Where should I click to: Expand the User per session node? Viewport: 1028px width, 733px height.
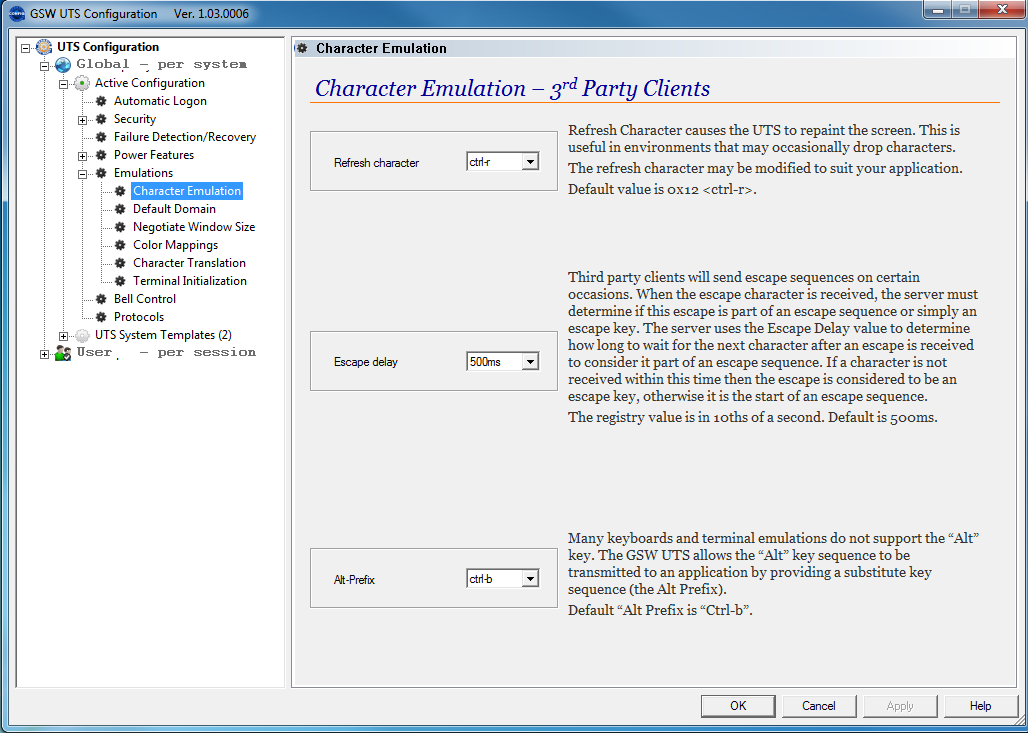click(x=45, y=354)
